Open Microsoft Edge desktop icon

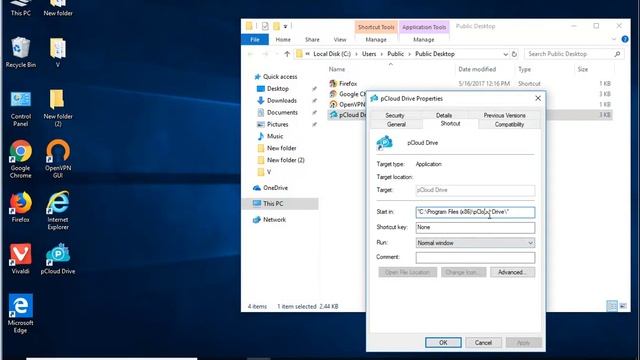20,313
